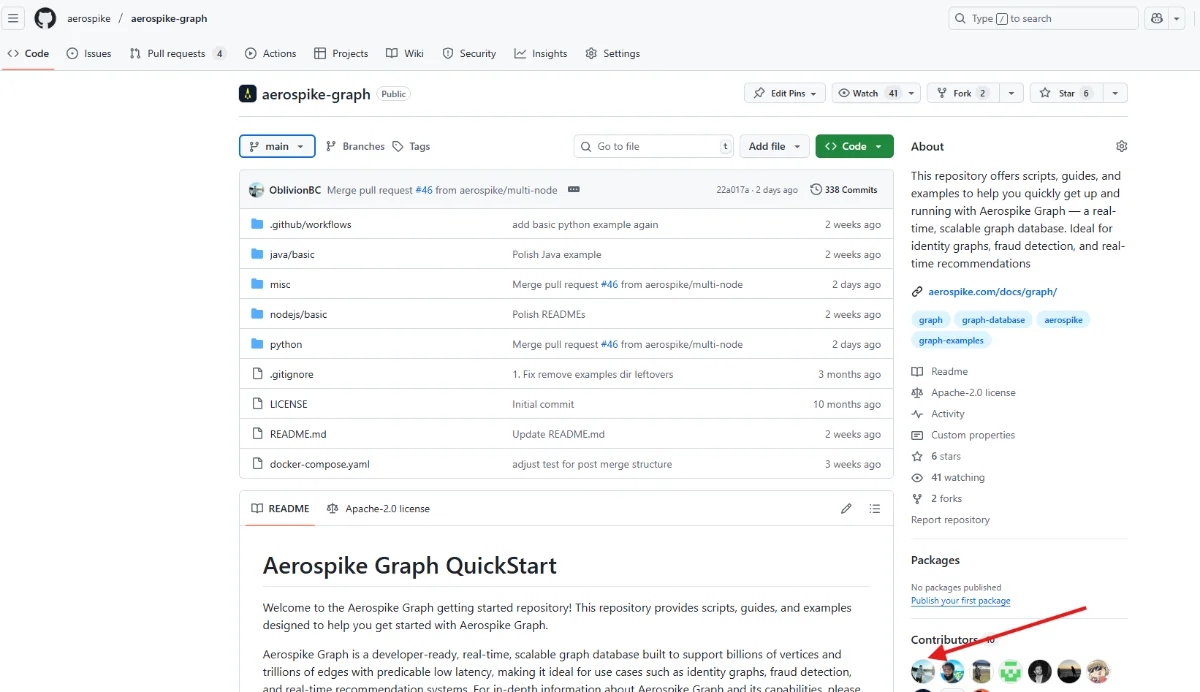Open the repository Settings tab
Image resolution: width=1200 pixels, height=692 pixels.
pos(613,53)
